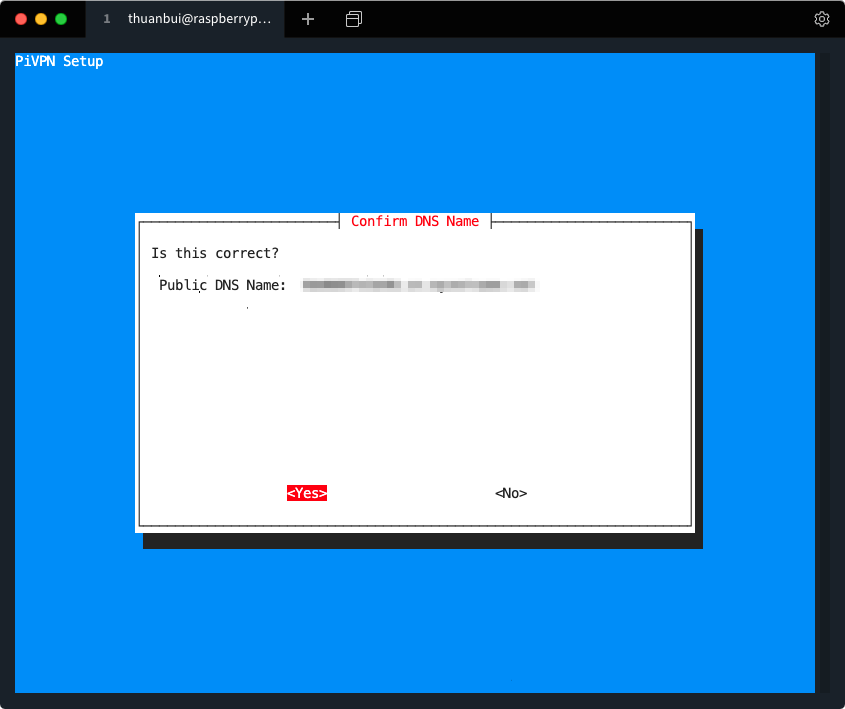This screenshot has height=709, width=845.
Task: Confirm the DNS name with Yes
Action: [307, 493]
